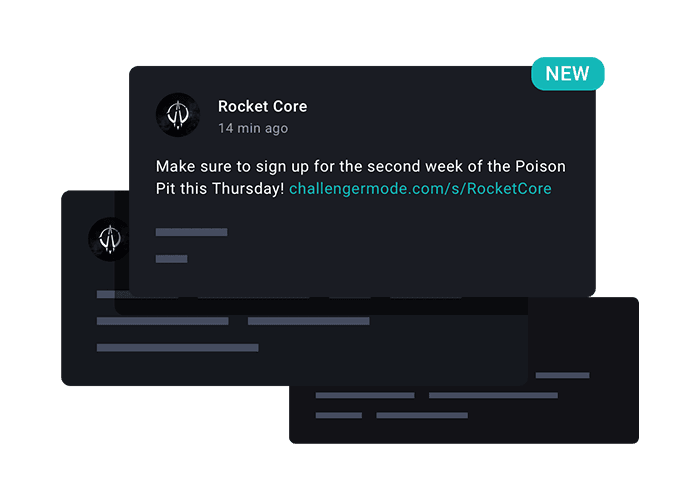Click the "14 min ago" timestamp
700x500 pixels.
[253, 128]
